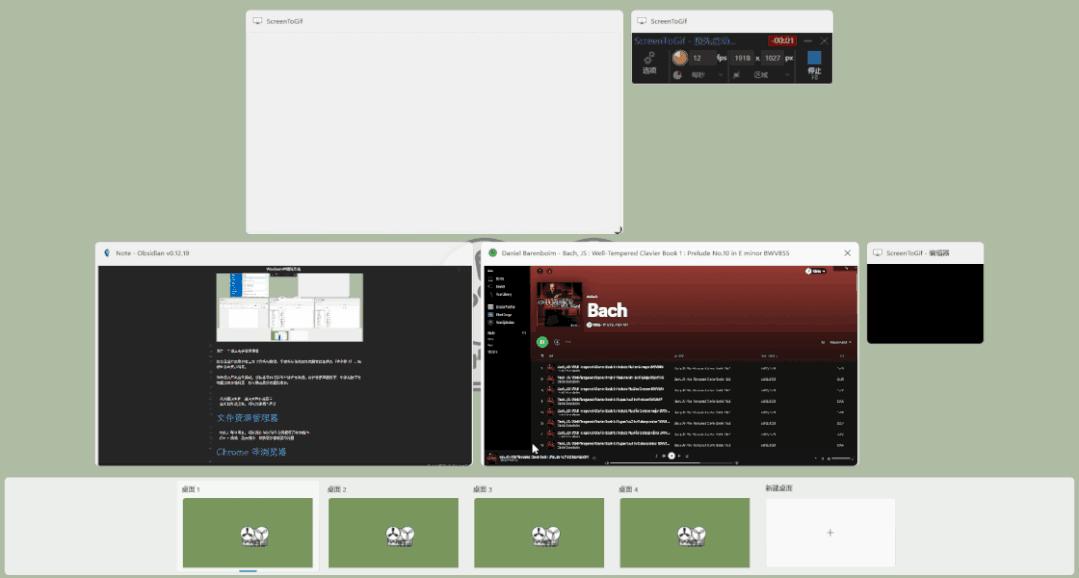
Task: Select the 桌面 1 desktop thumbnail
Action: click(x=248, y=533)
